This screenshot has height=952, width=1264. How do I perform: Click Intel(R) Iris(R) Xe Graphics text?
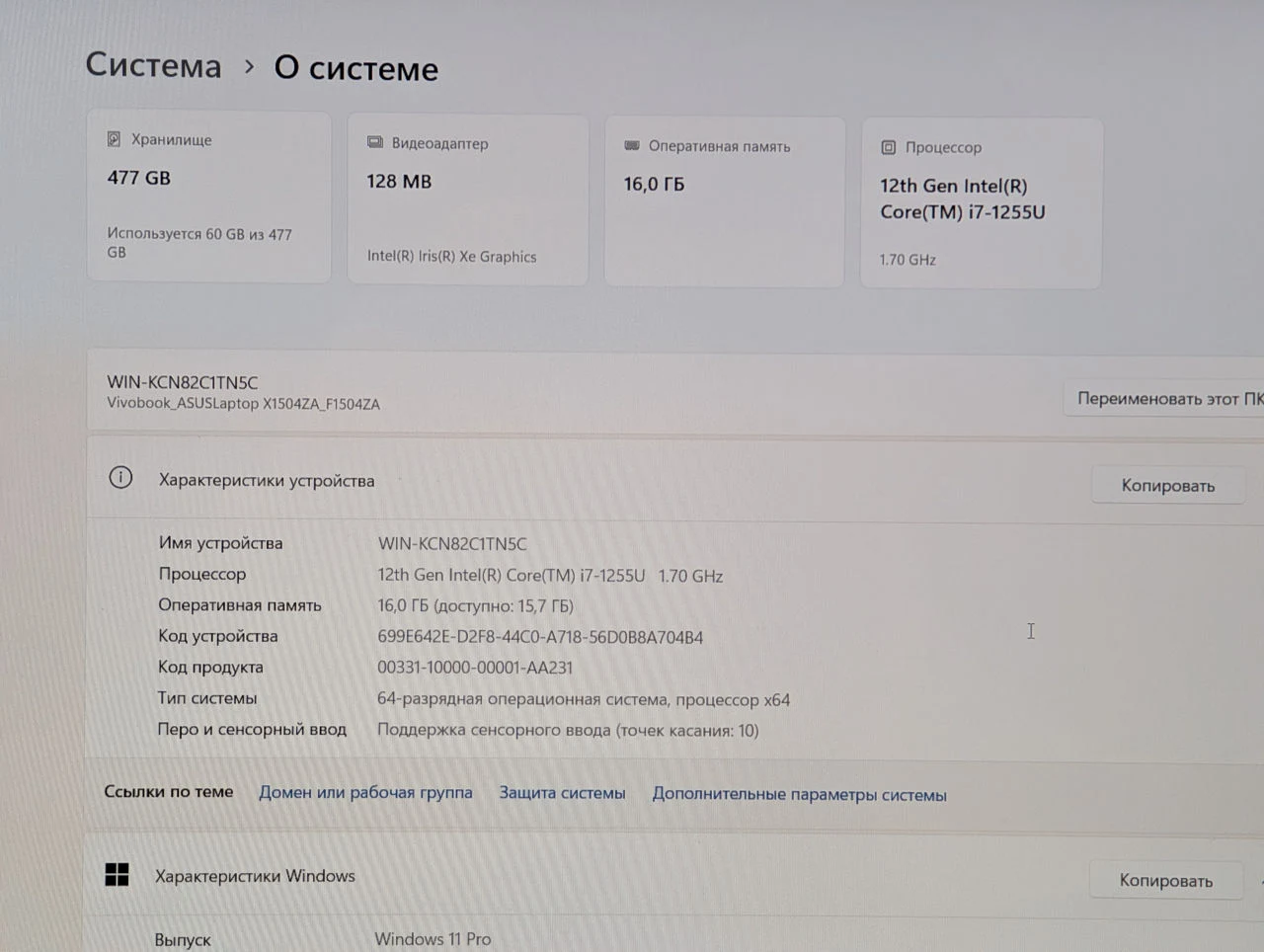451,256
